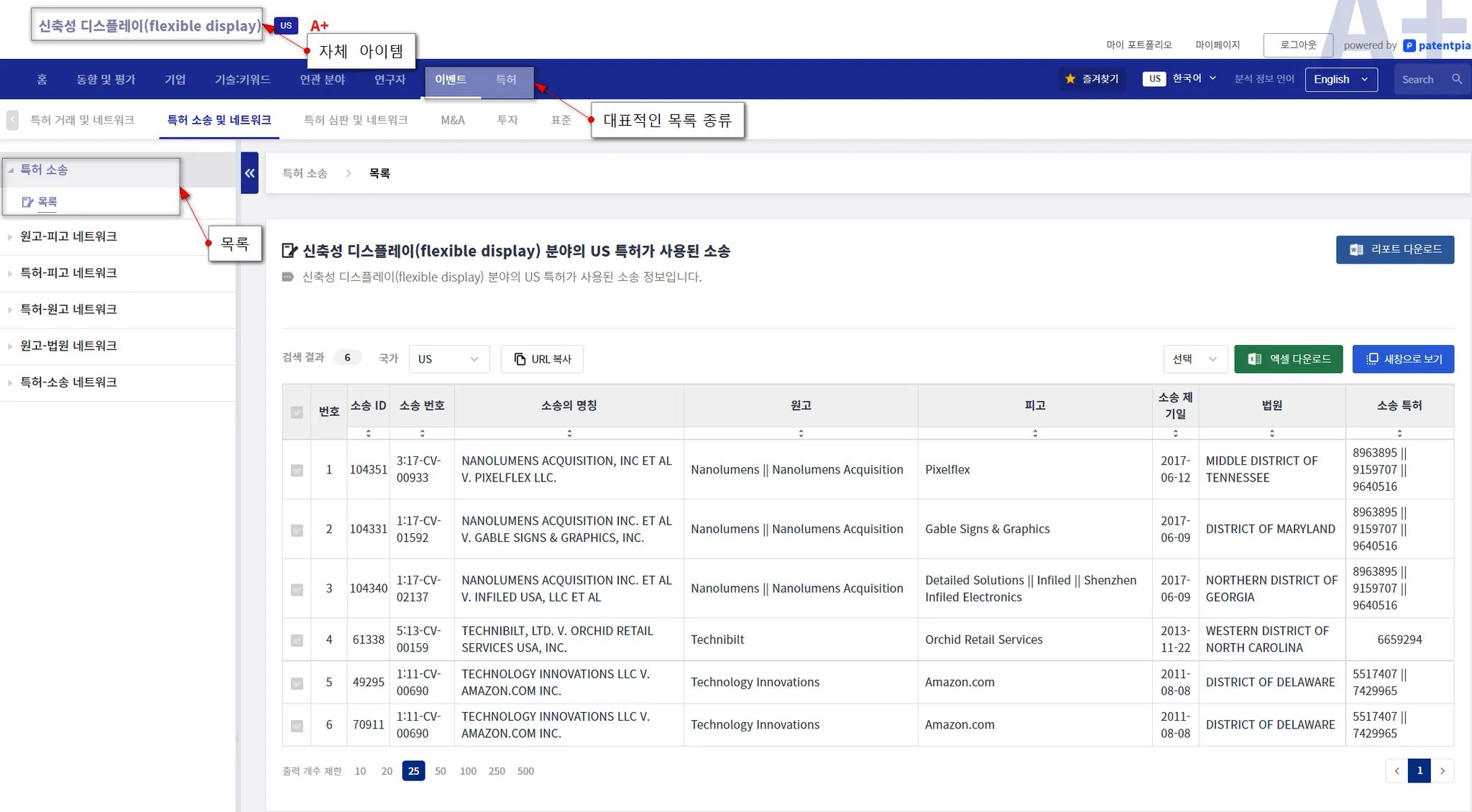1472x812 pixels.
Task: Open the English analysis language dropdown
Action: [x=1340, y=79]
